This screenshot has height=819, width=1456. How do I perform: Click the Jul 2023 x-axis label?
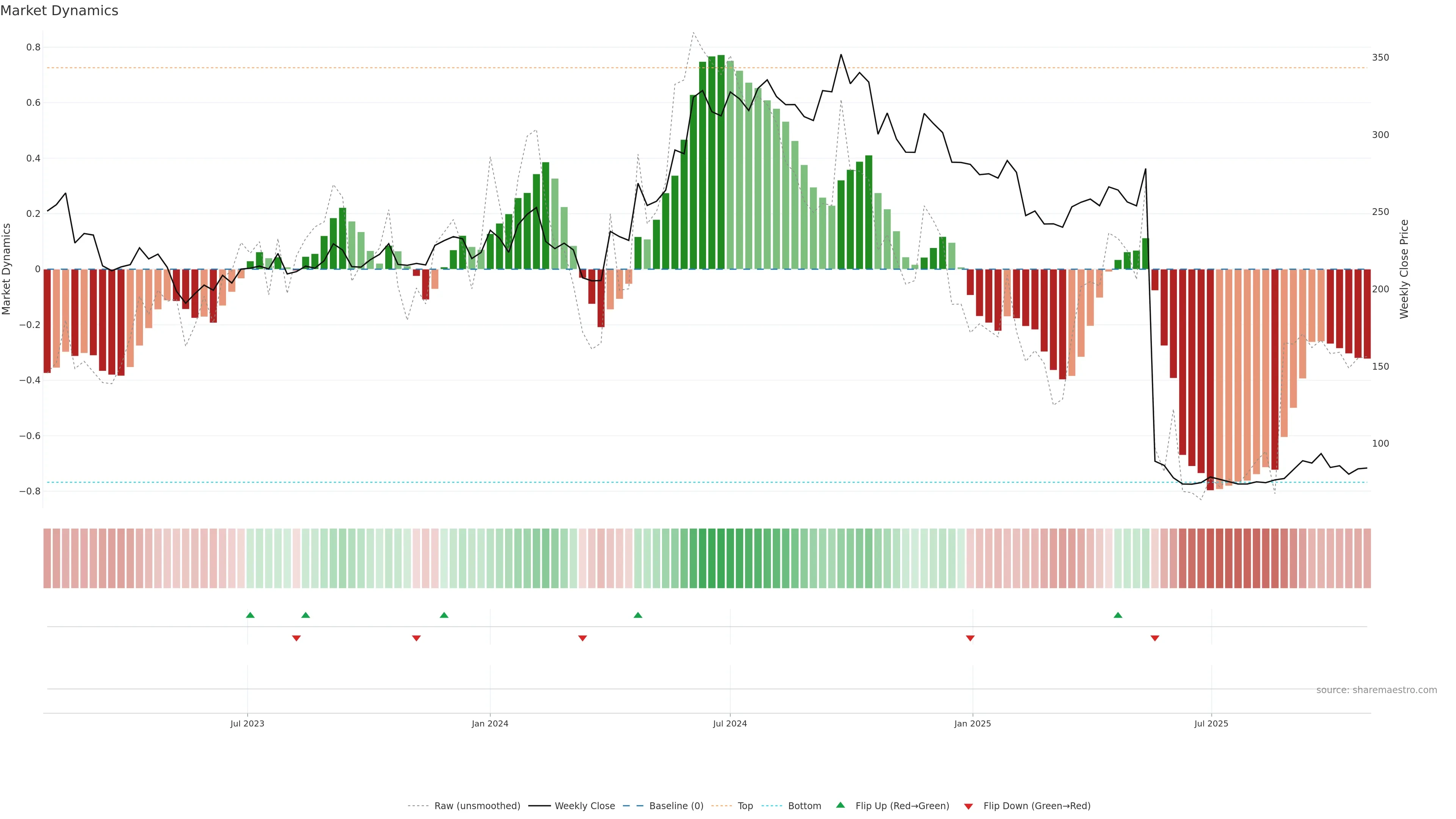point(247,723)
